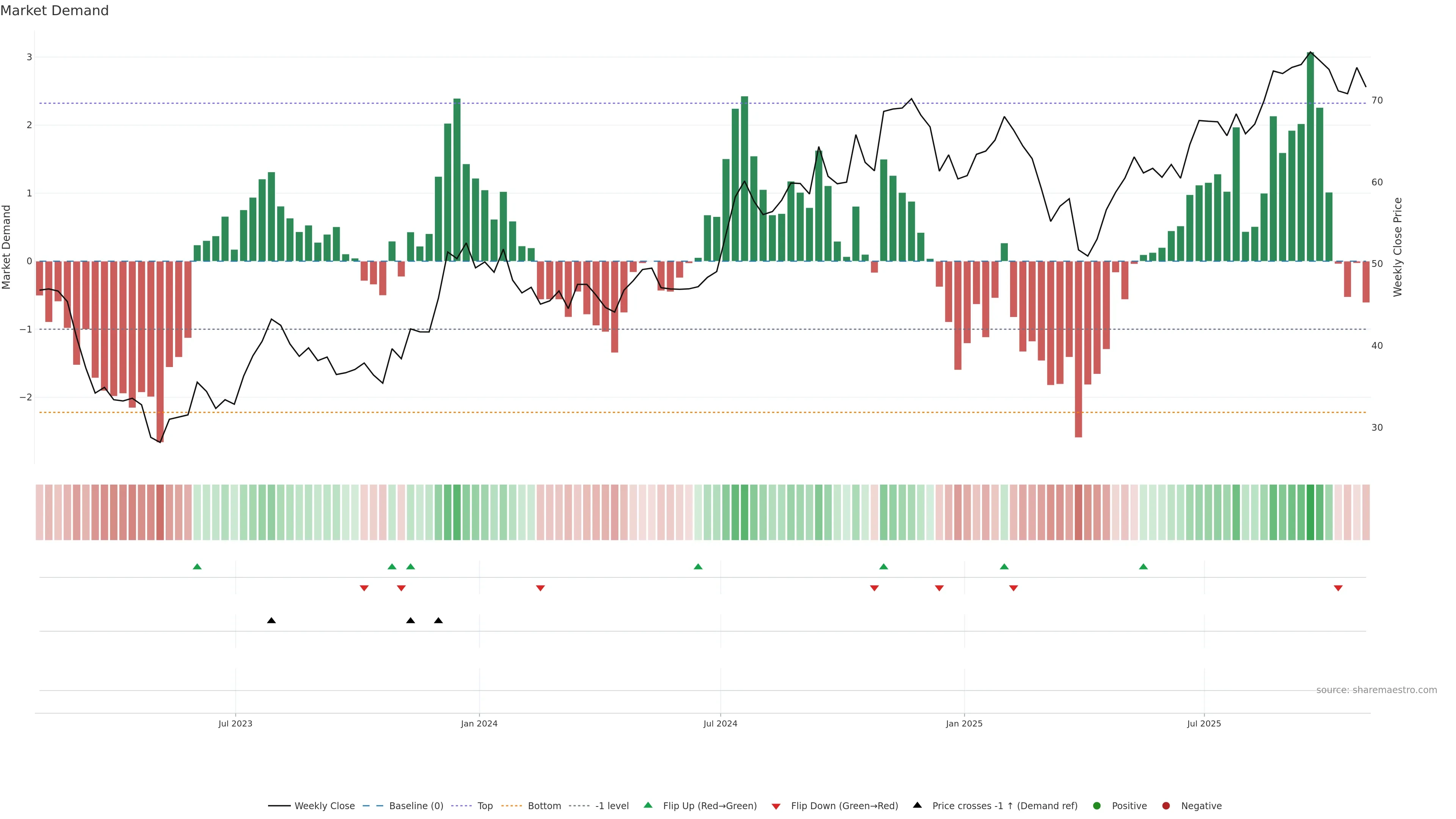Screen dimensions: 1456x819
Task: Click Flip Up green triangle legend icon
Action: 648,805
